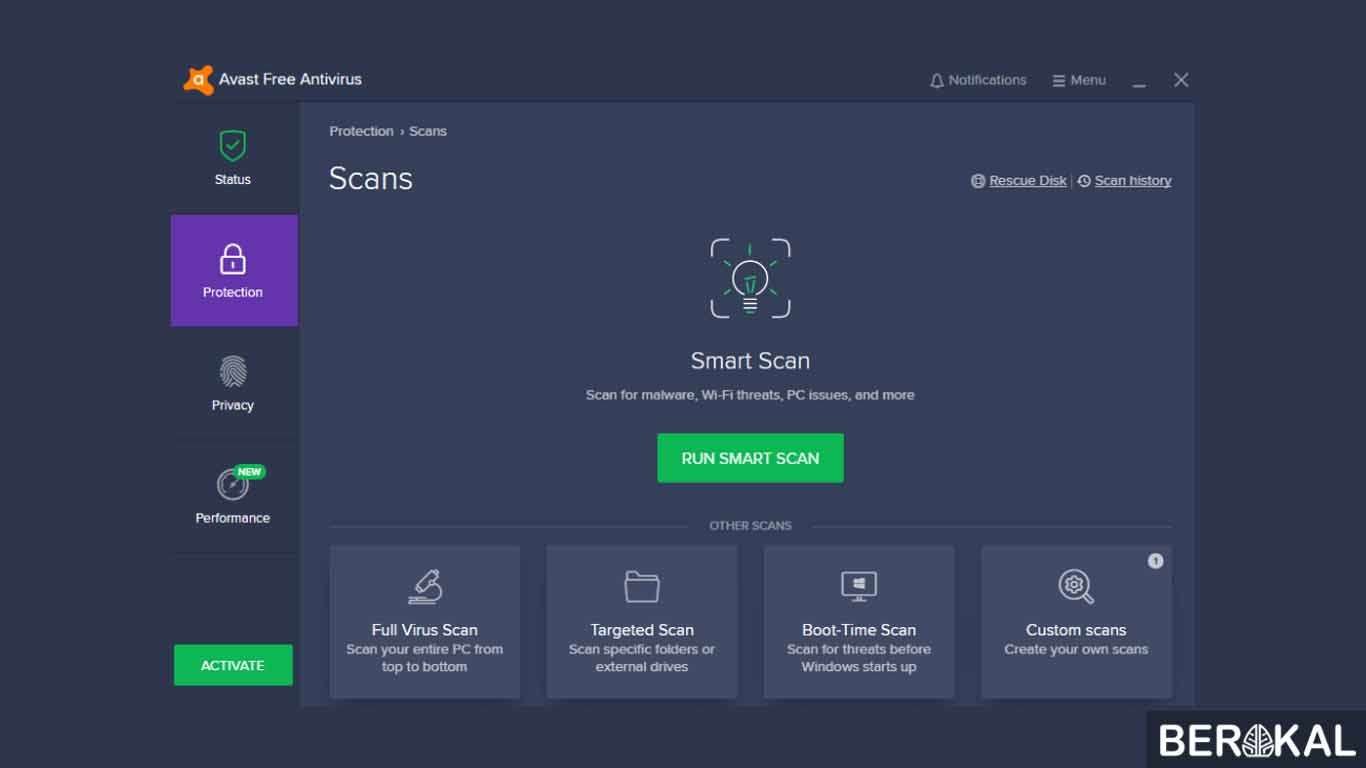
Task: Select "Full Virus Scan" title text
Action: tap(425, 630)
